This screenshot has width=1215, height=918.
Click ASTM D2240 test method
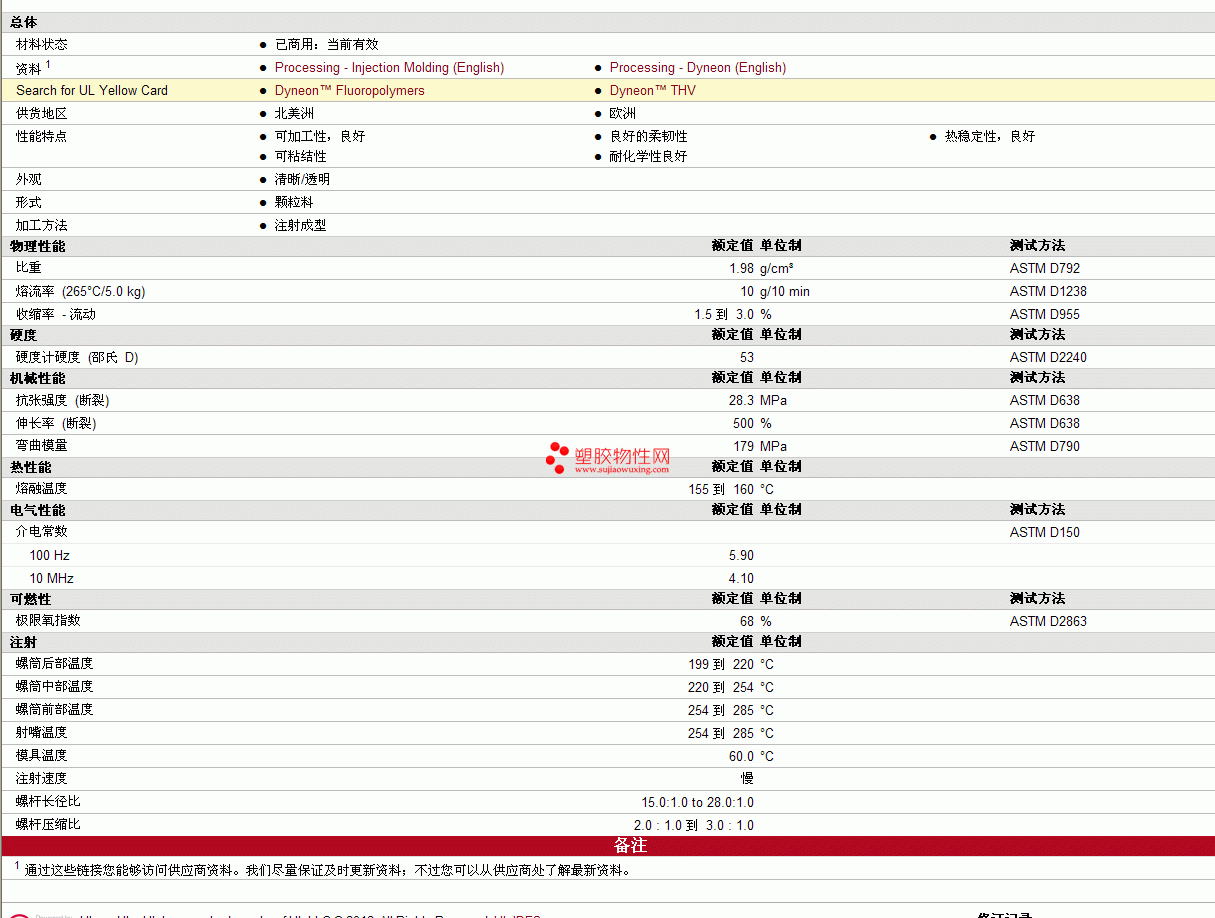pos(1048,358)
